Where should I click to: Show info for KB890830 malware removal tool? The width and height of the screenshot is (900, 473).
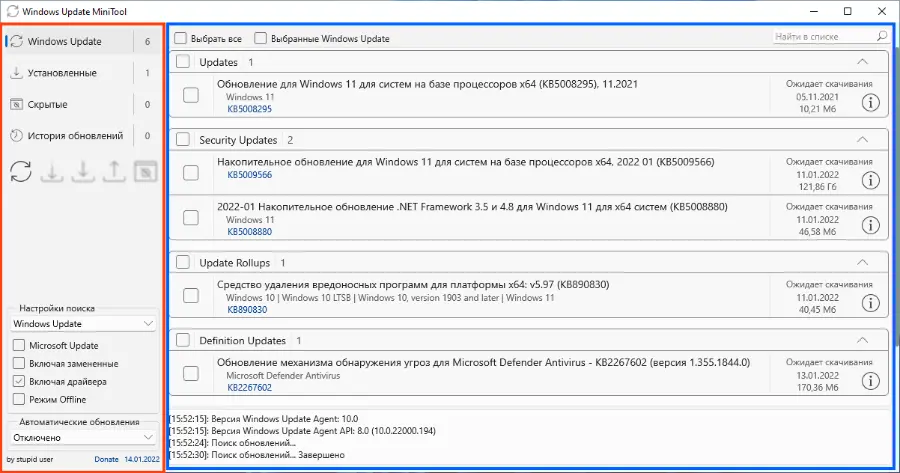870,302
